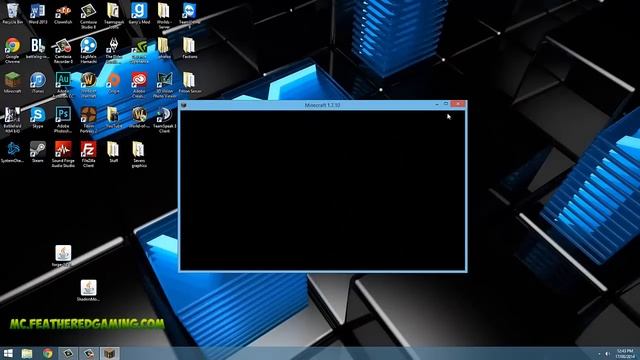Select the Adobe Audition CC icon
This screenshot has height=360, width=640.
(x=63, y=85)
